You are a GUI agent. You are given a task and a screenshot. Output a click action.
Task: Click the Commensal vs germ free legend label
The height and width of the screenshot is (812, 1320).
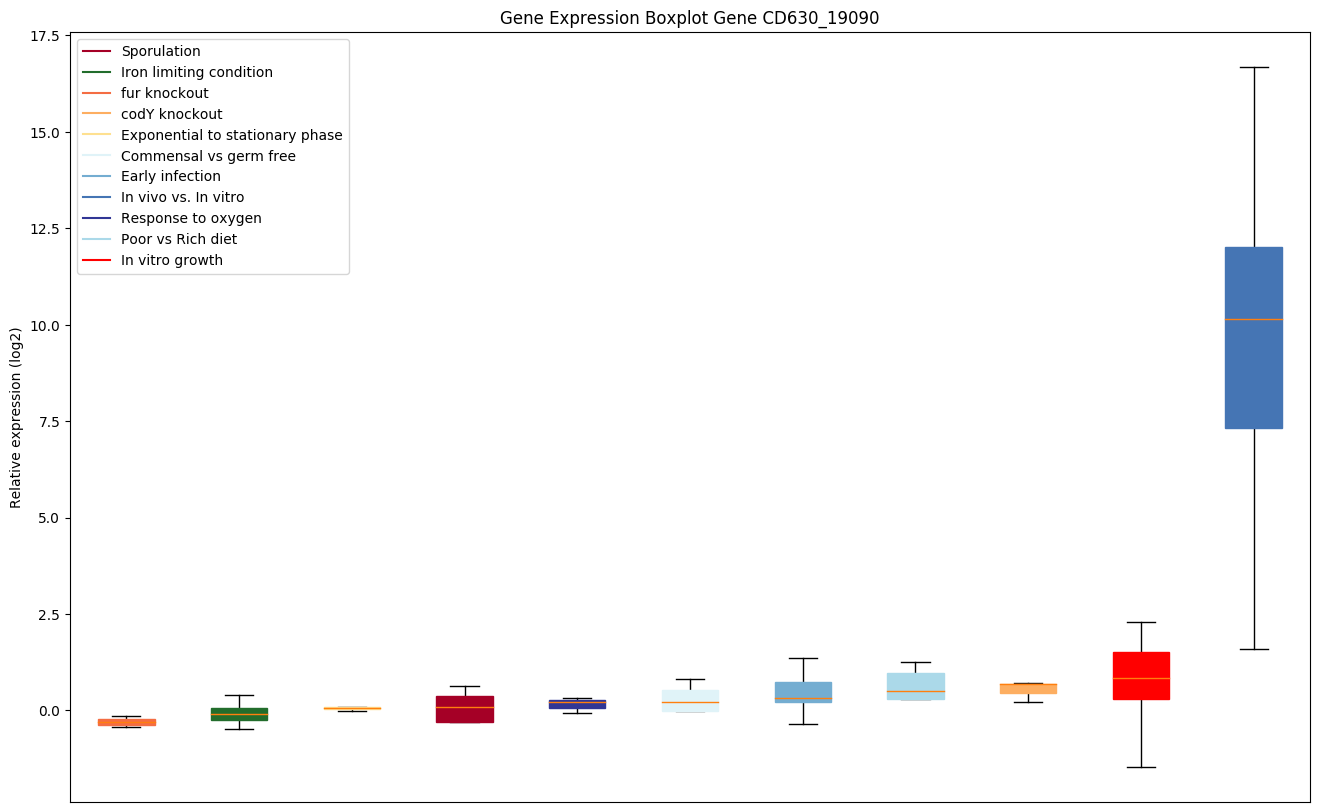pos(208,156)
